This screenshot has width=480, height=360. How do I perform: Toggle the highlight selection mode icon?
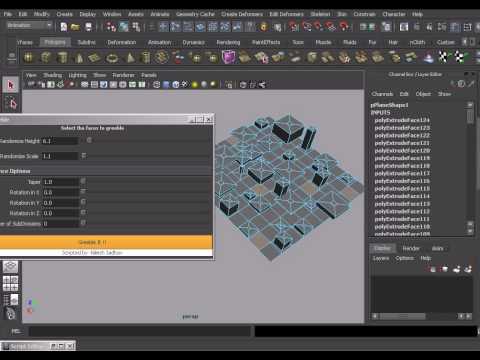click(277, 27)
